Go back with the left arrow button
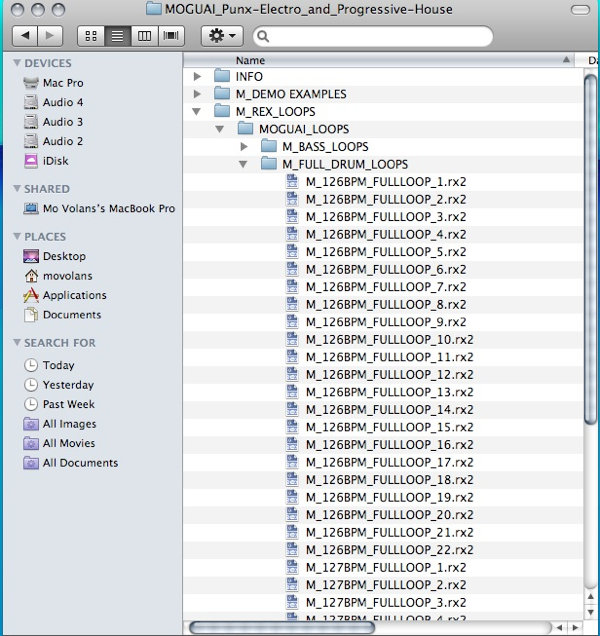Image resolution: width=600 pixels, height=636 pixels. (x=25, y=36)
